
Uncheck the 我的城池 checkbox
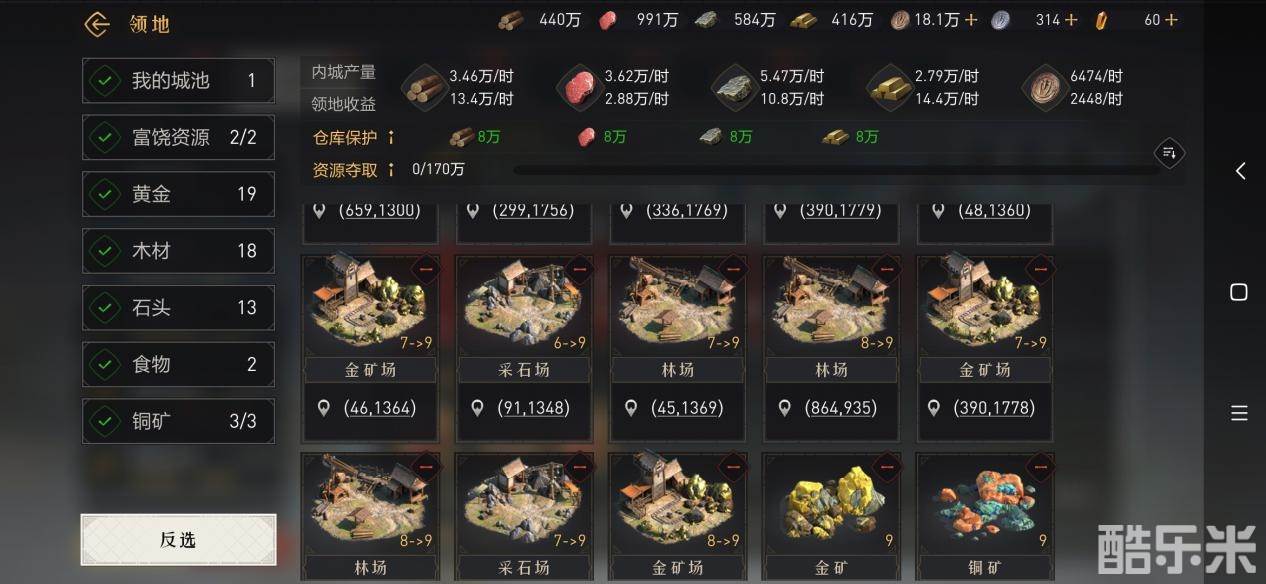tap(104, 81)
